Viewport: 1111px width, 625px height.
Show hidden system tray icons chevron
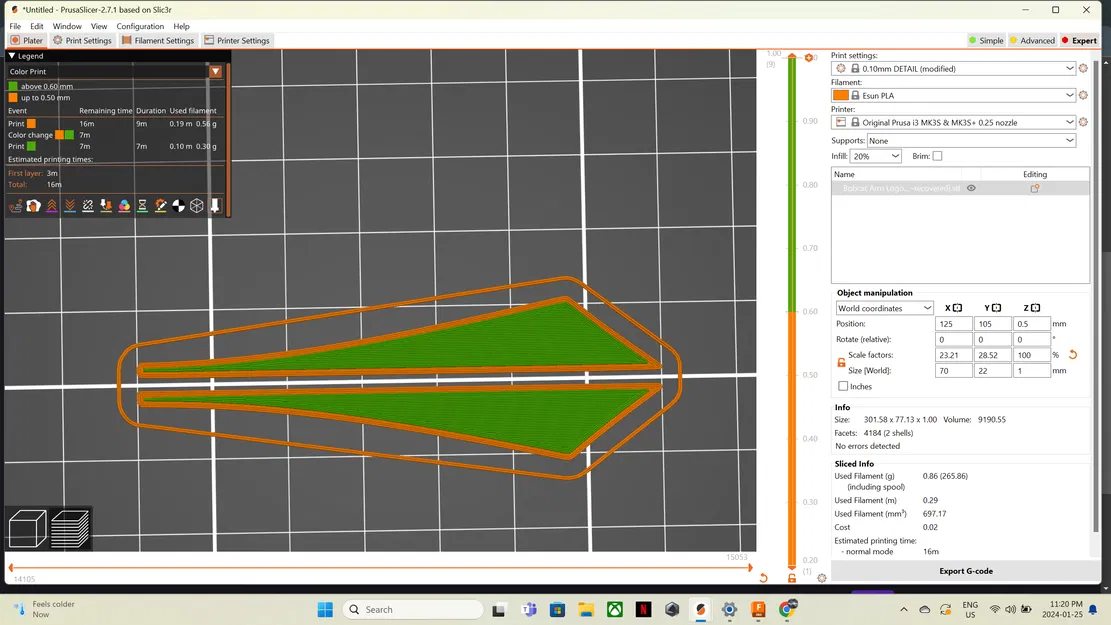[903, 609]
